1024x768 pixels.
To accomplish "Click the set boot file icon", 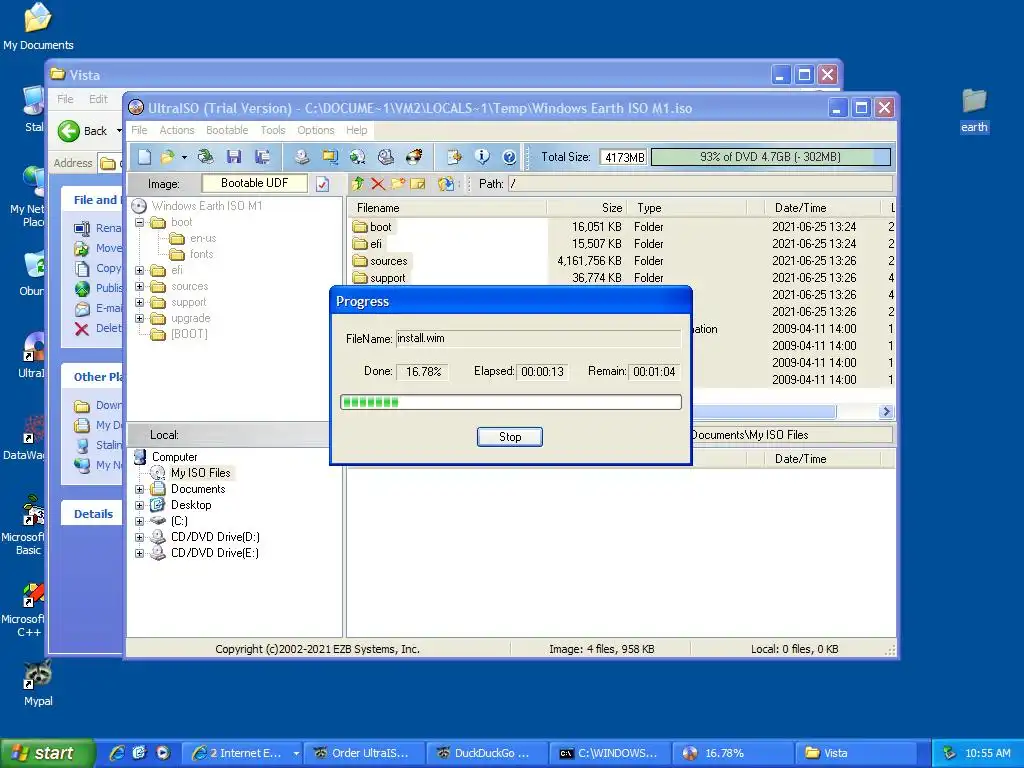I will tap(446, 184).
